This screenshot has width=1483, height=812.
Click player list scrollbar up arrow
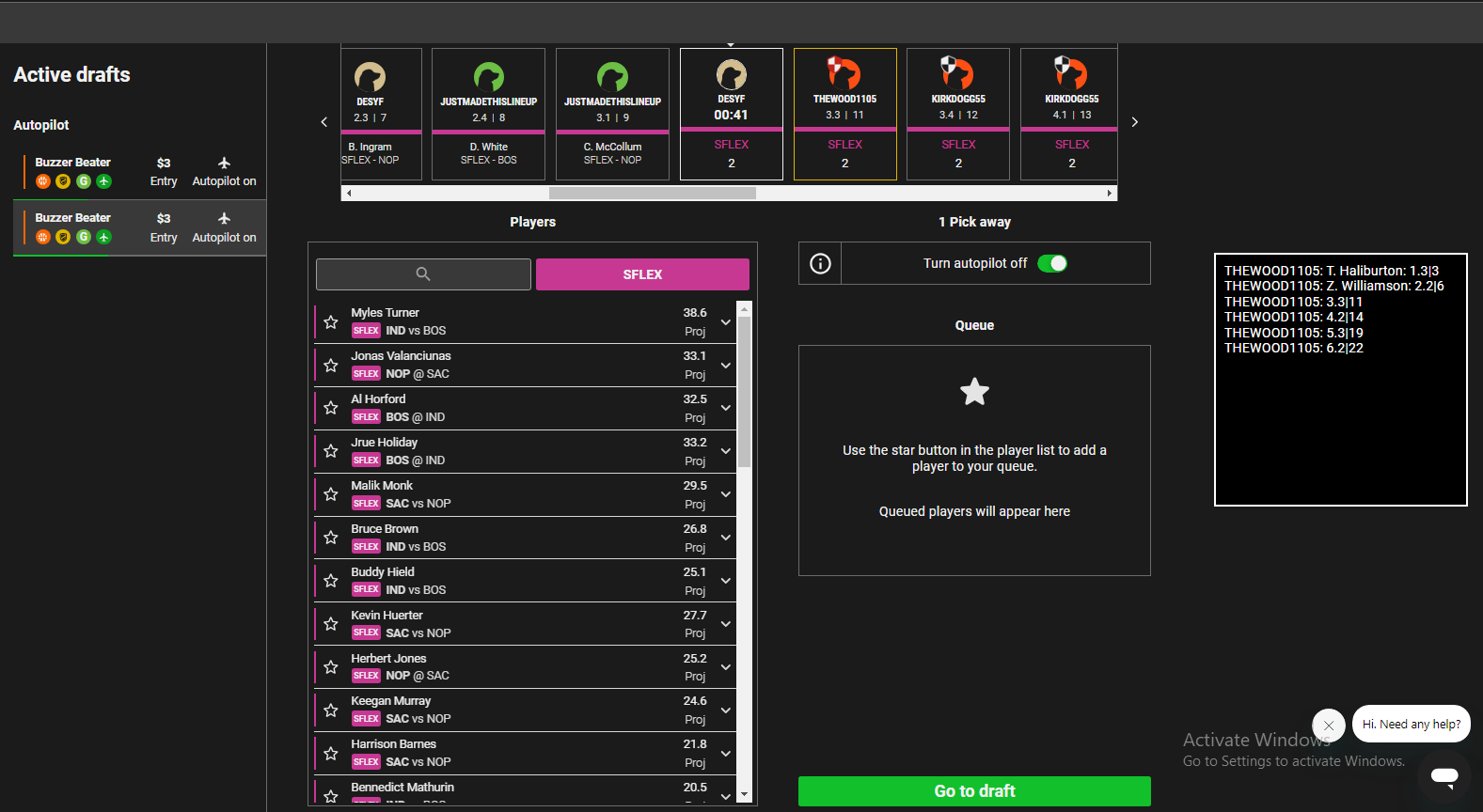[744, 308]
